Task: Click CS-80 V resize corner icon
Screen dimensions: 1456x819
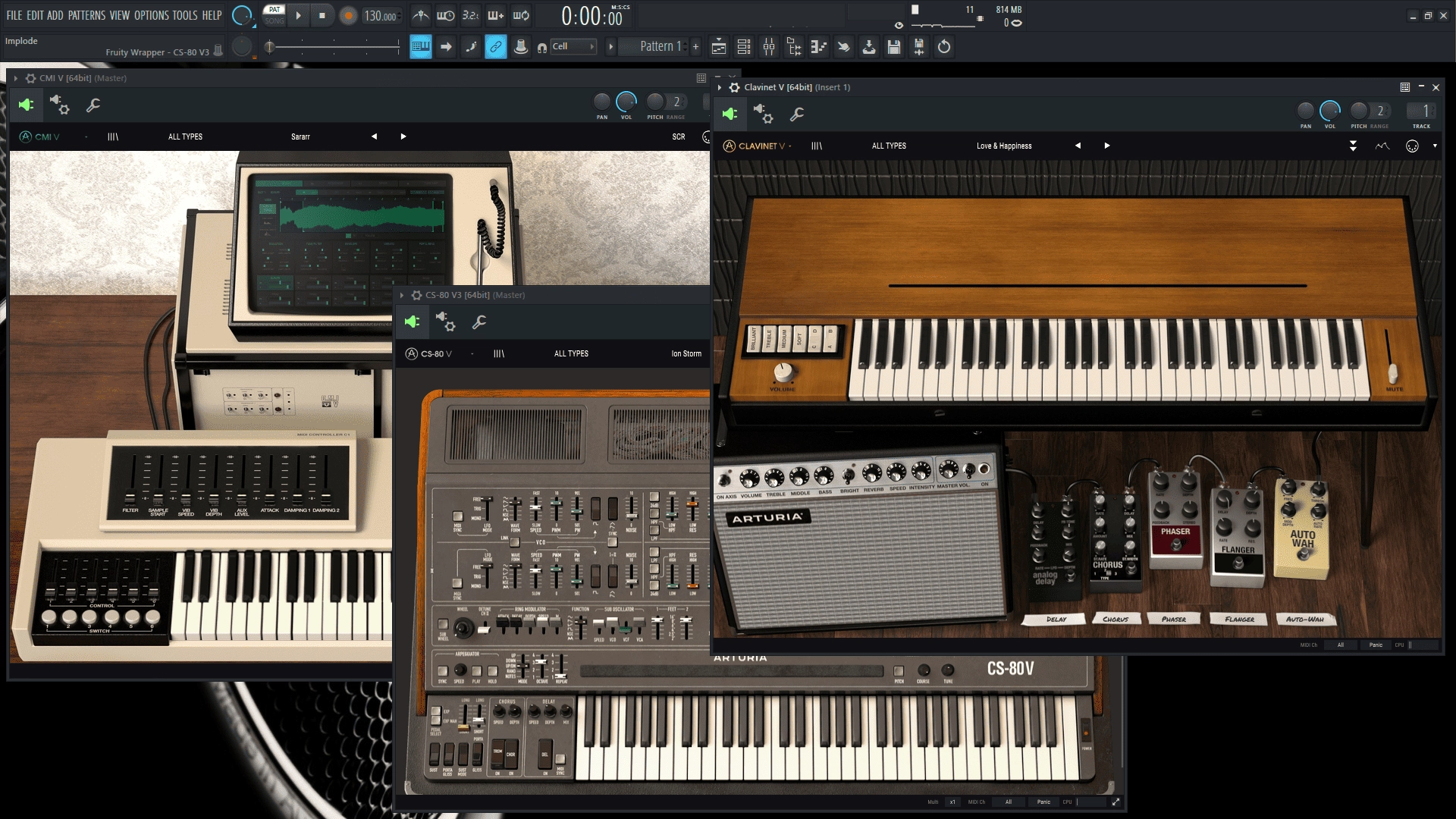Action: click(1116, 802)
